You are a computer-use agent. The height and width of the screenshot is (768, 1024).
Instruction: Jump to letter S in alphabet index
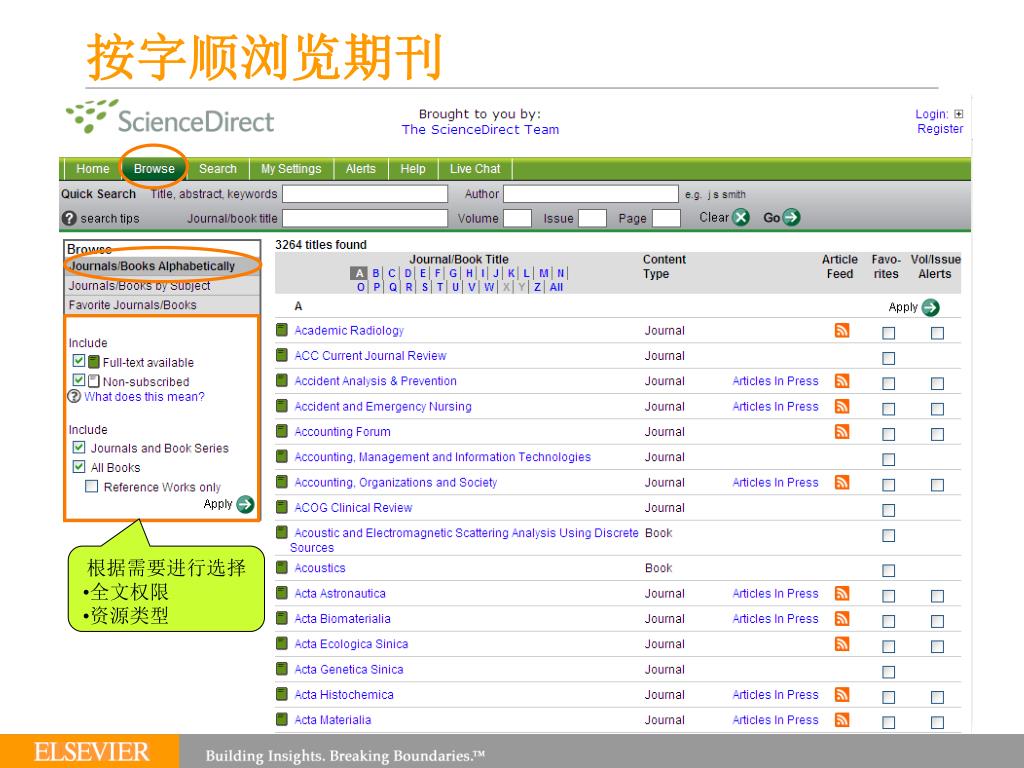pos(424,287)
